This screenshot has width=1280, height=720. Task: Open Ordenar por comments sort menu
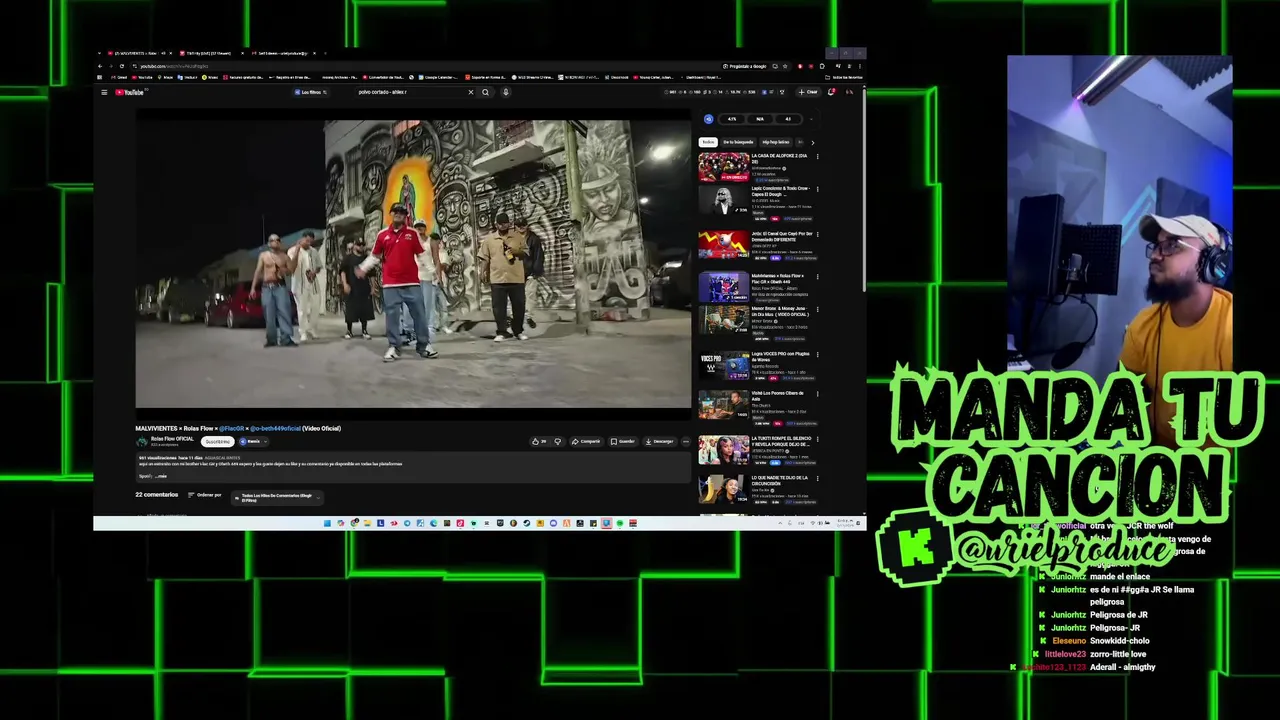pos(204,495)
